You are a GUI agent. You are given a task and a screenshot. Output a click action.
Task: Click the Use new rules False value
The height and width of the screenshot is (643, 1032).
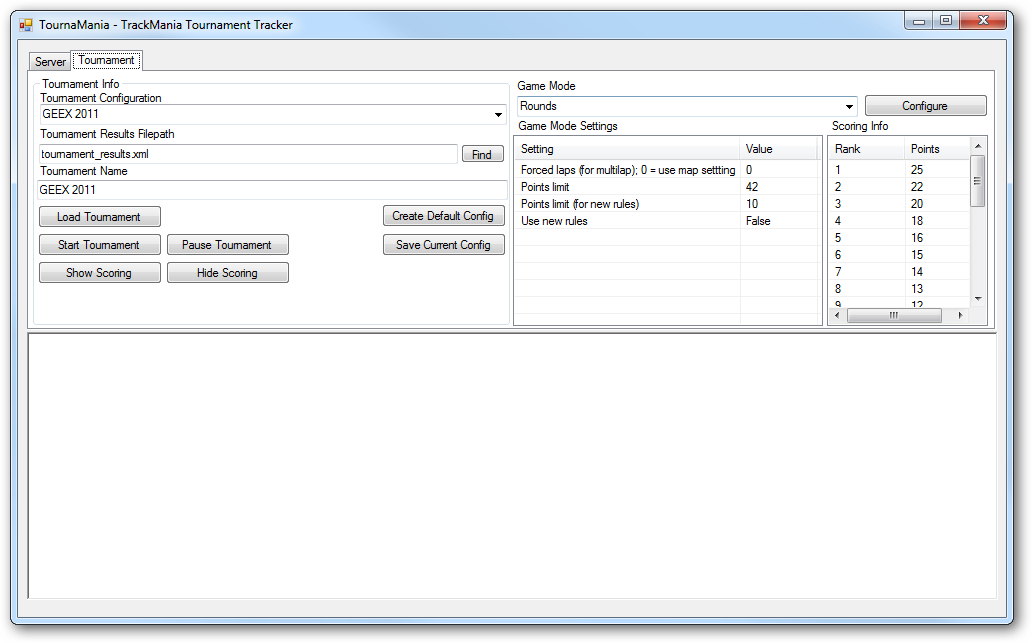778,221
